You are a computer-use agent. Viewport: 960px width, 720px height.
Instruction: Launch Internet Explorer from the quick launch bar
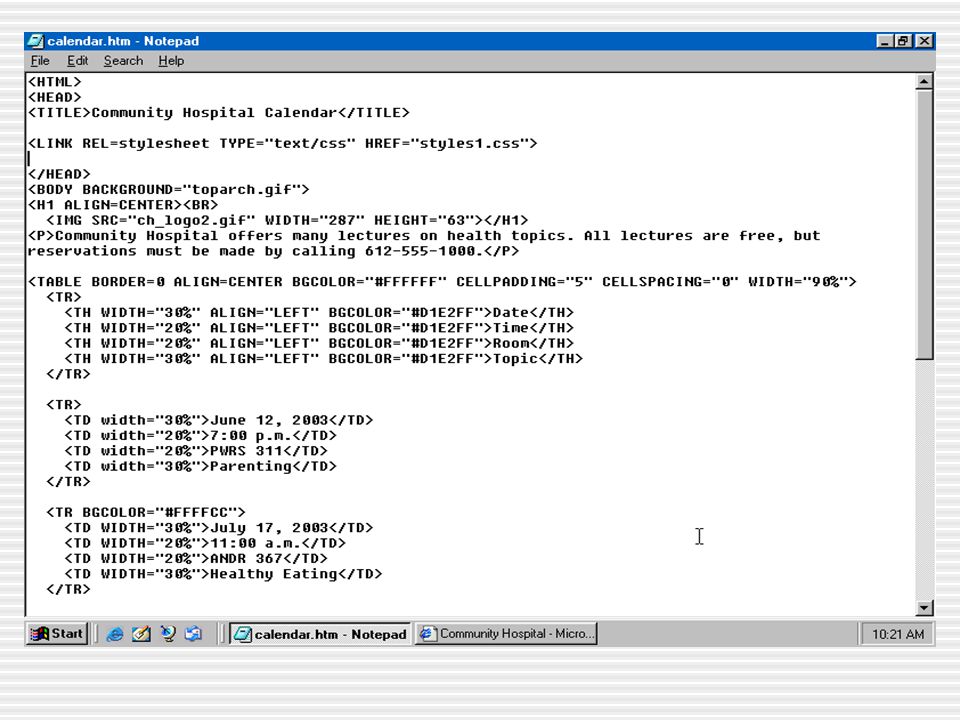114,634
